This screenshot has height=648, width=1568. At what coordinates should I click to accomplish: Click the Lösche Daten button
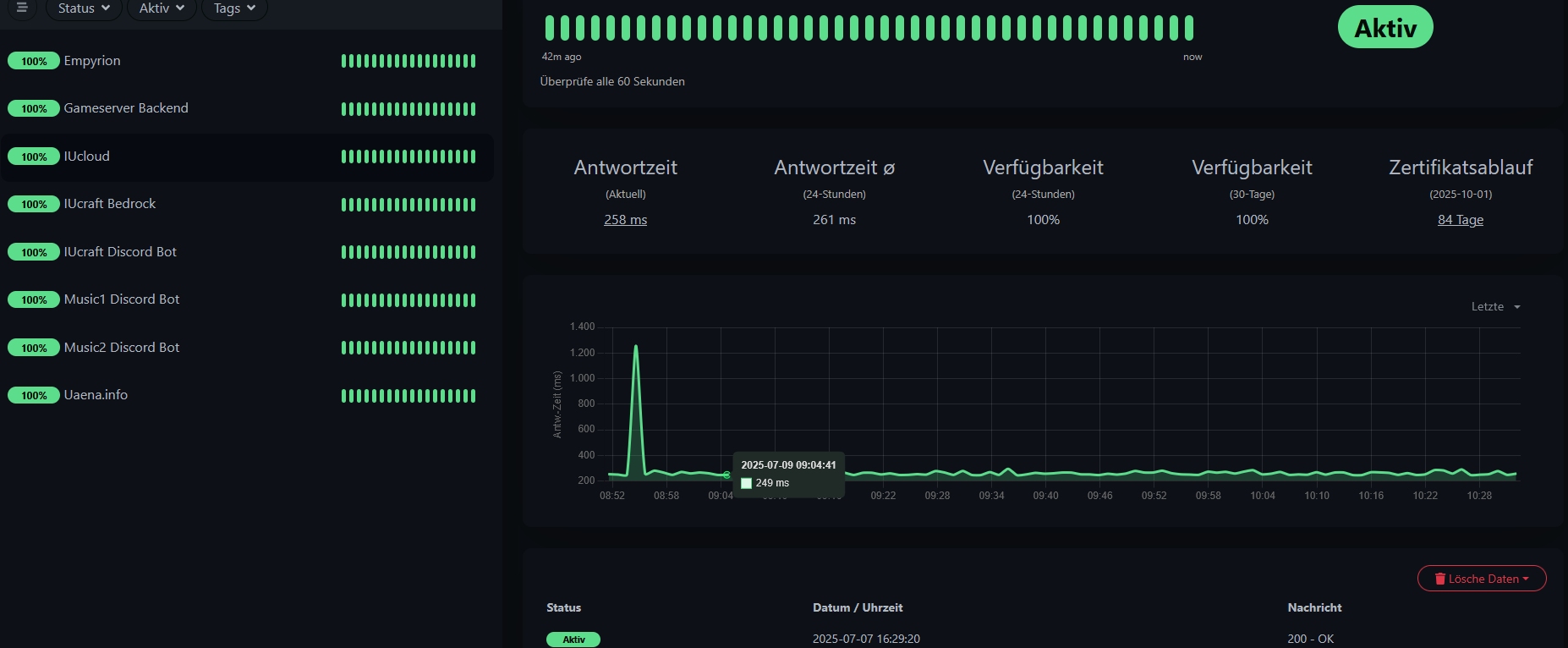[x=1482, y=579]
